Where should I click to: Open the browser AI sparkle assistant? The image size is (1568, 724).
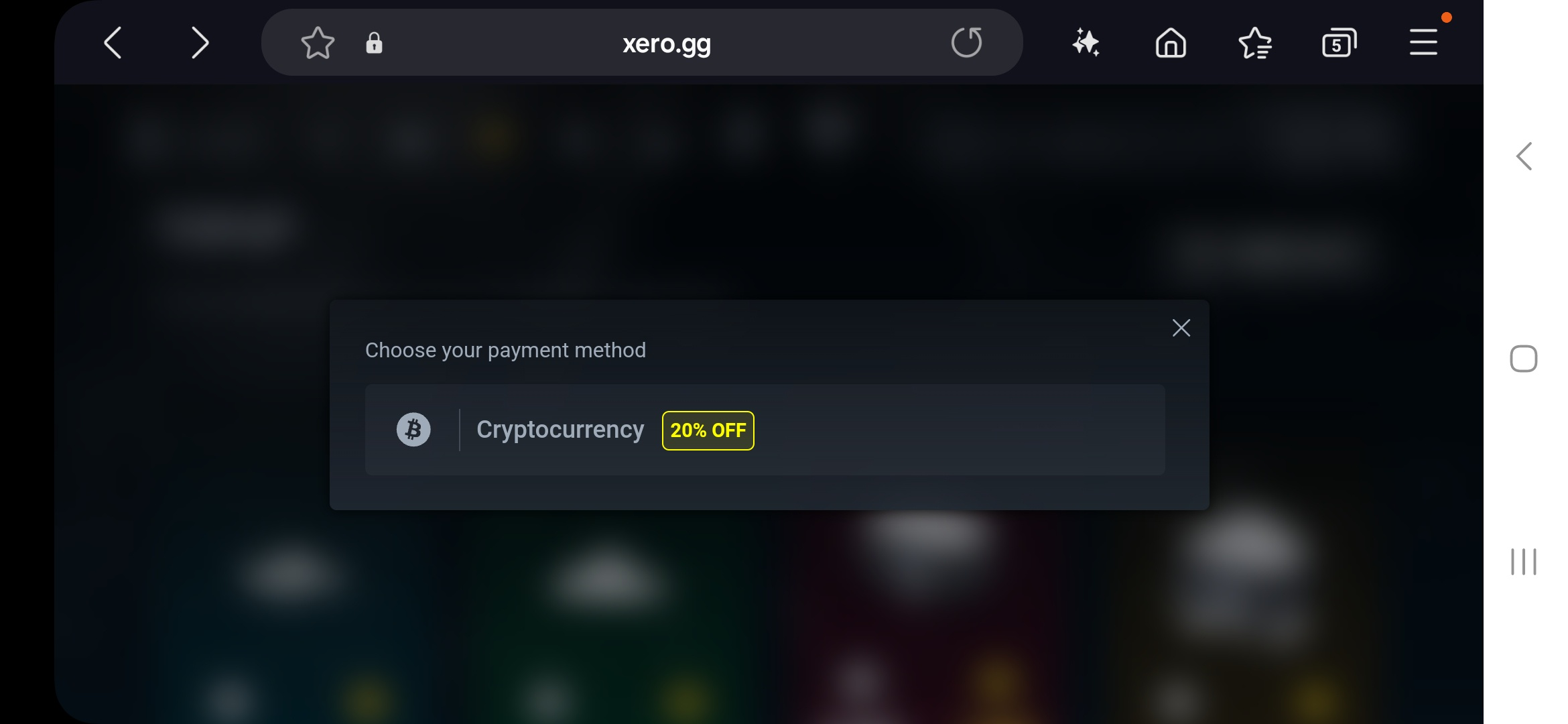[x=1086, y=43]
